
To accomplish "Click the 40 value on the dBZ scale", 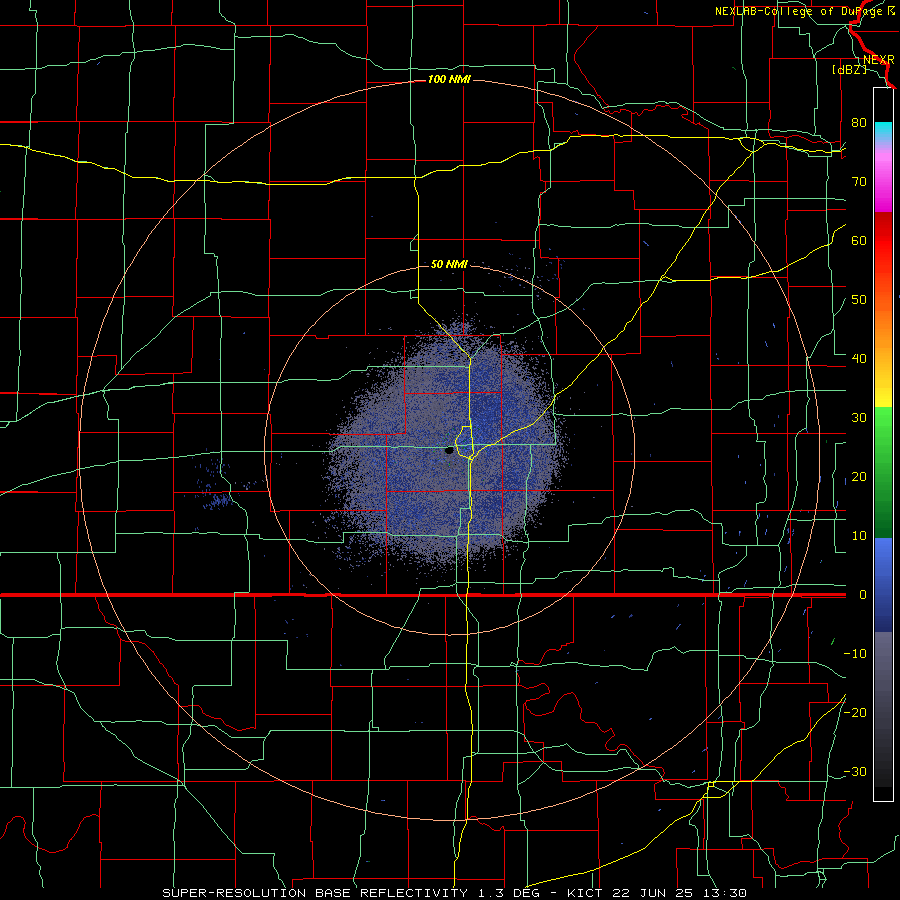I will (859, 358).
